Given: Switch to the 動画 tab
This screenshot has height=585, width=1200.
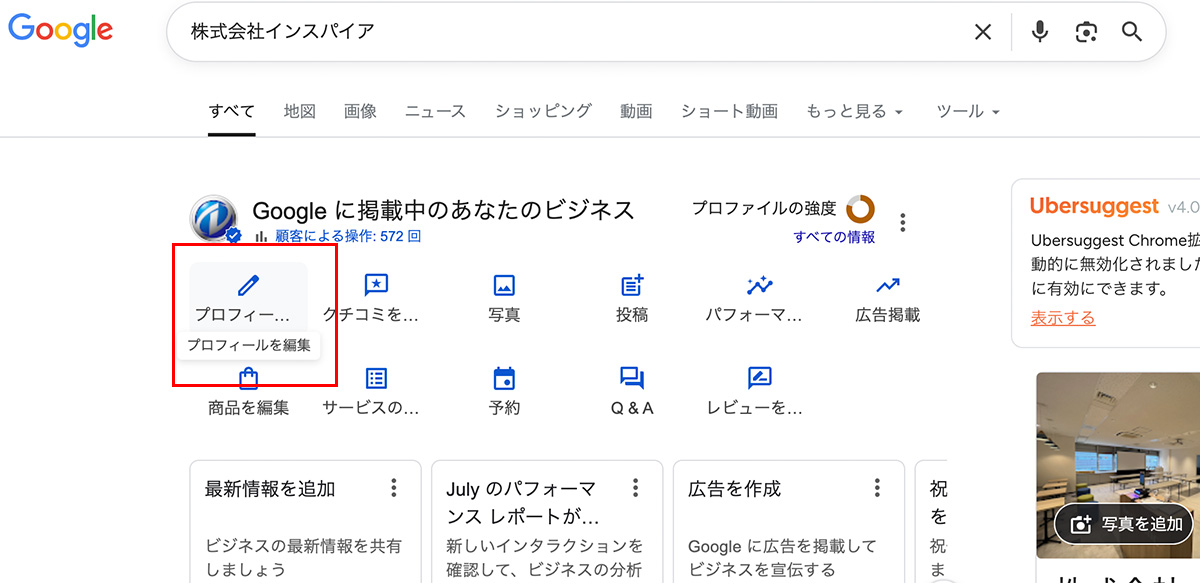Looking at the screenshot, I should click(636, 111).
